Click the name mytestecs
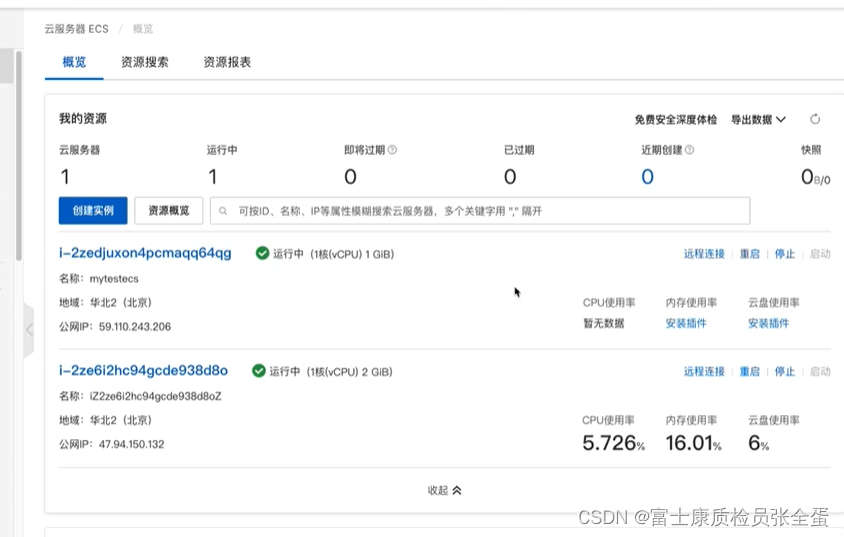Image resolution: width=844 pixels, height=537 pixels. click(114, 279)
